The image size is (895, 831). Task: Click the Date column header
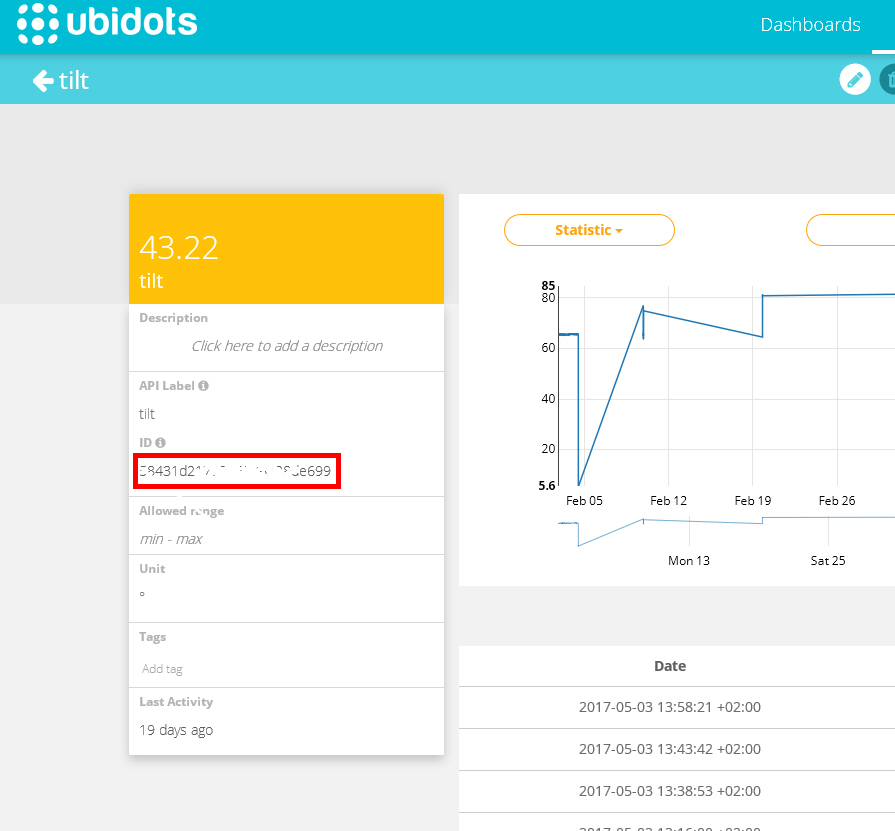(x=670, y=666)
